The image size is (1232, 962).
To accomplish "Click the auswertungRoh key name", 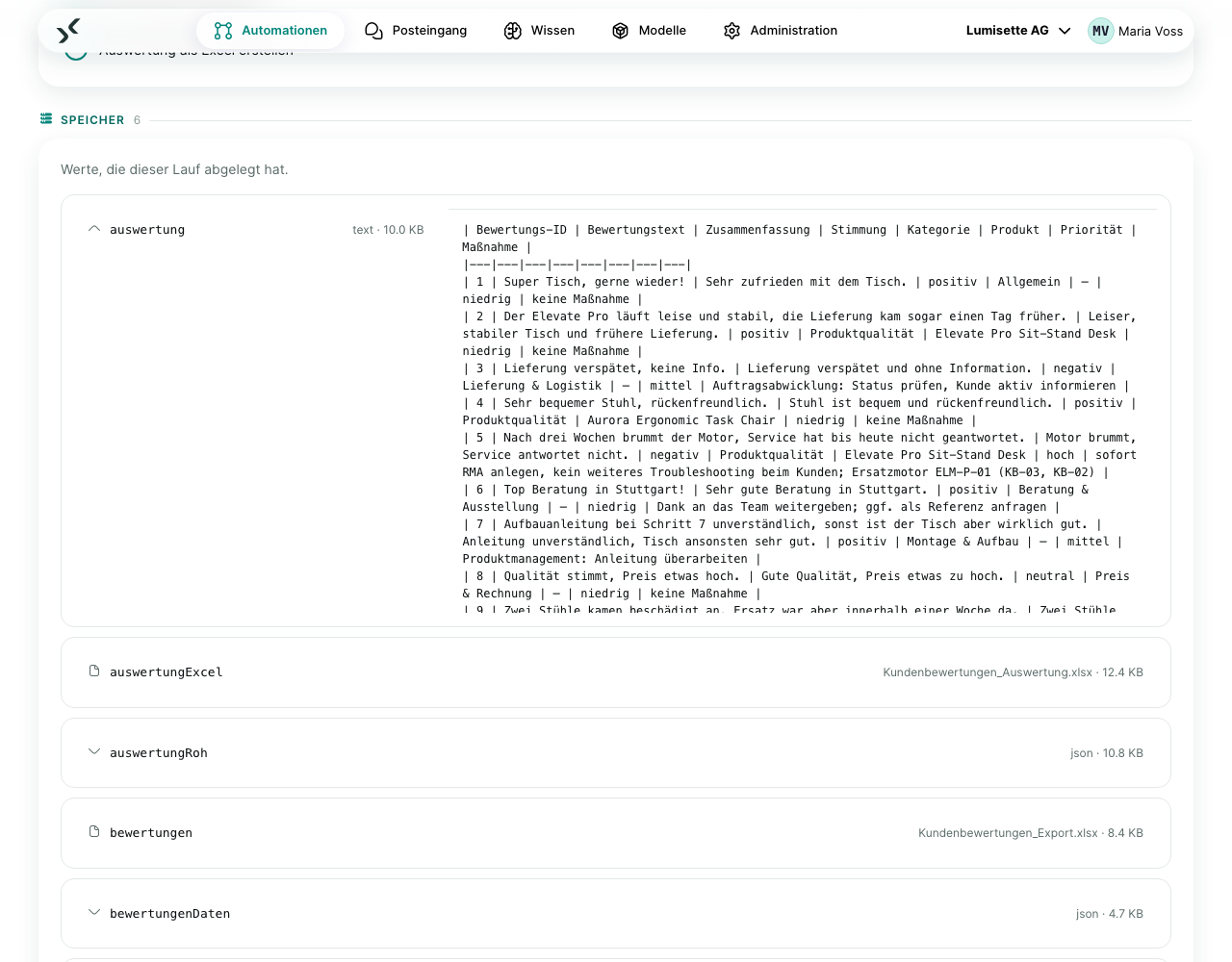I will point(159,753).
